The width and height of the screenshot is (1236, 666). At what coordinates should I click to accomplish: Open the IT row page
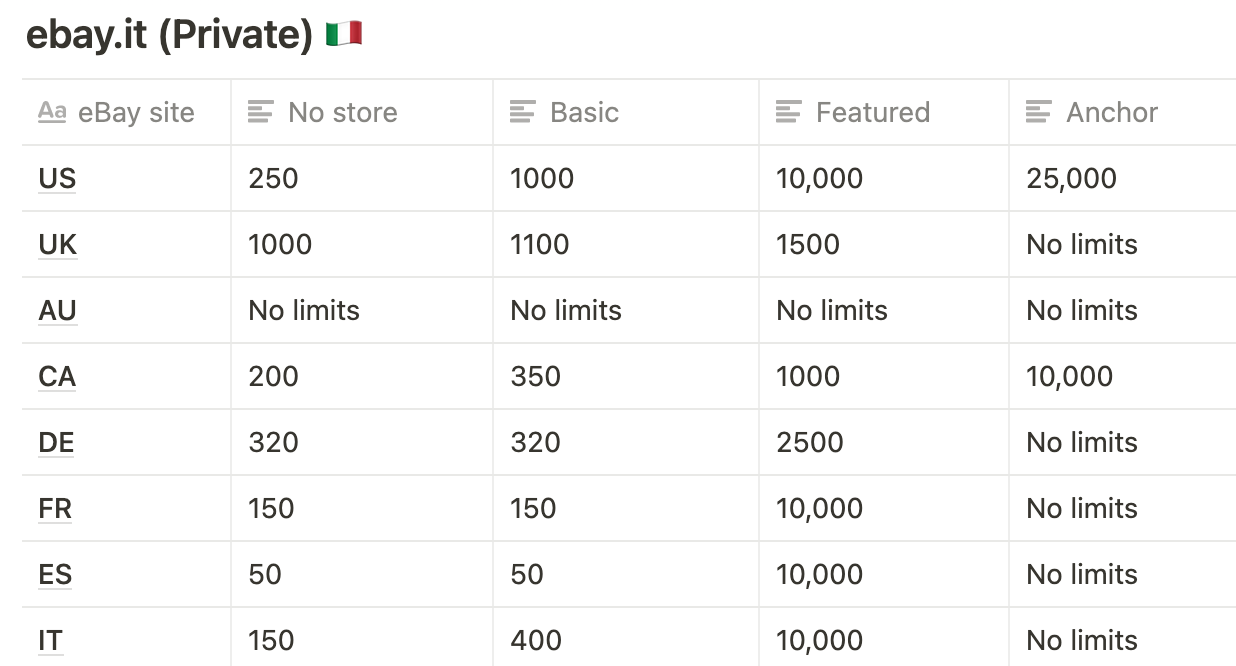coord(50,640)
